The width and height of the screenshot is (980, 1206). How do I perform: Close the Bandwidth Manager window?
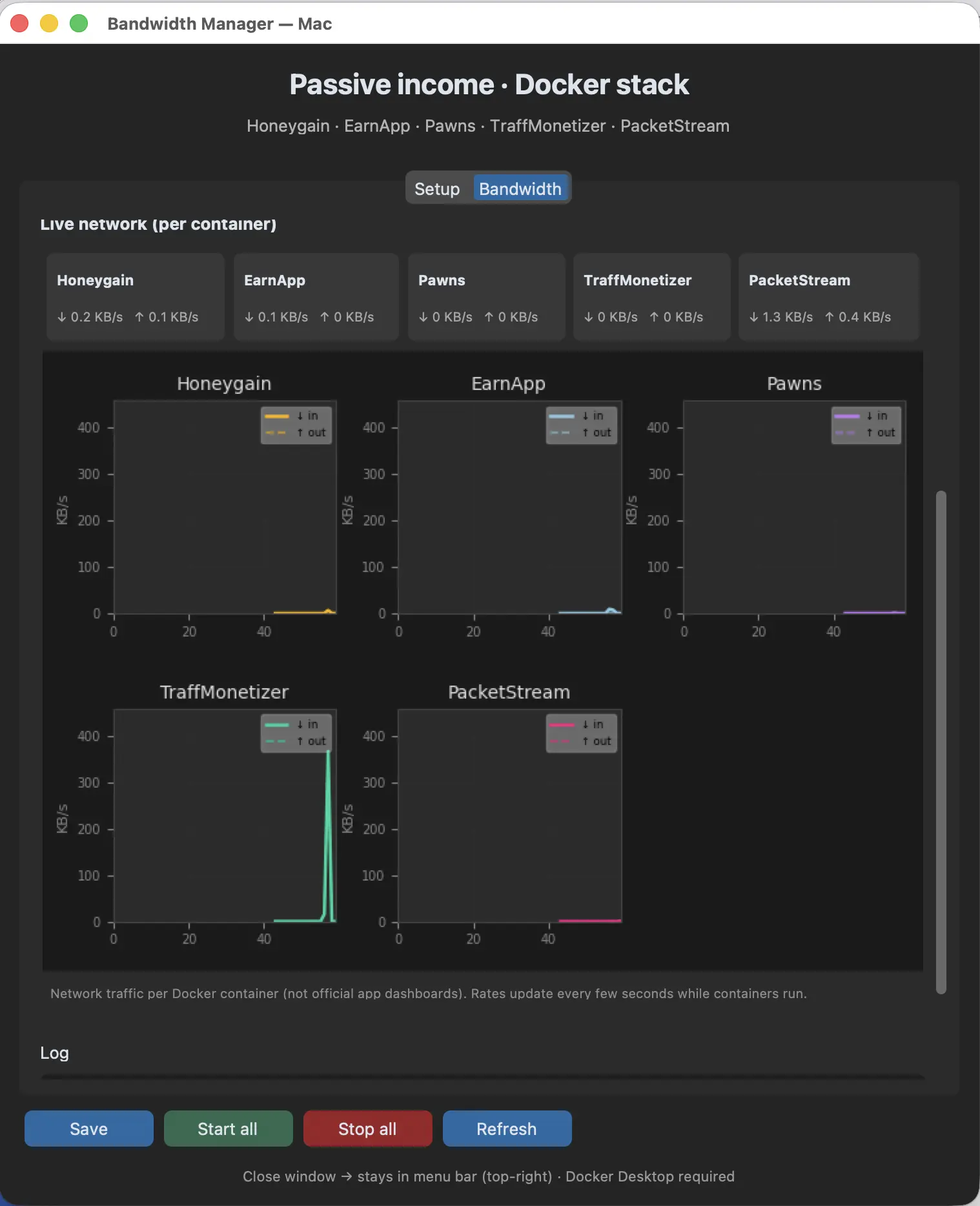click(x=19, y=23)
